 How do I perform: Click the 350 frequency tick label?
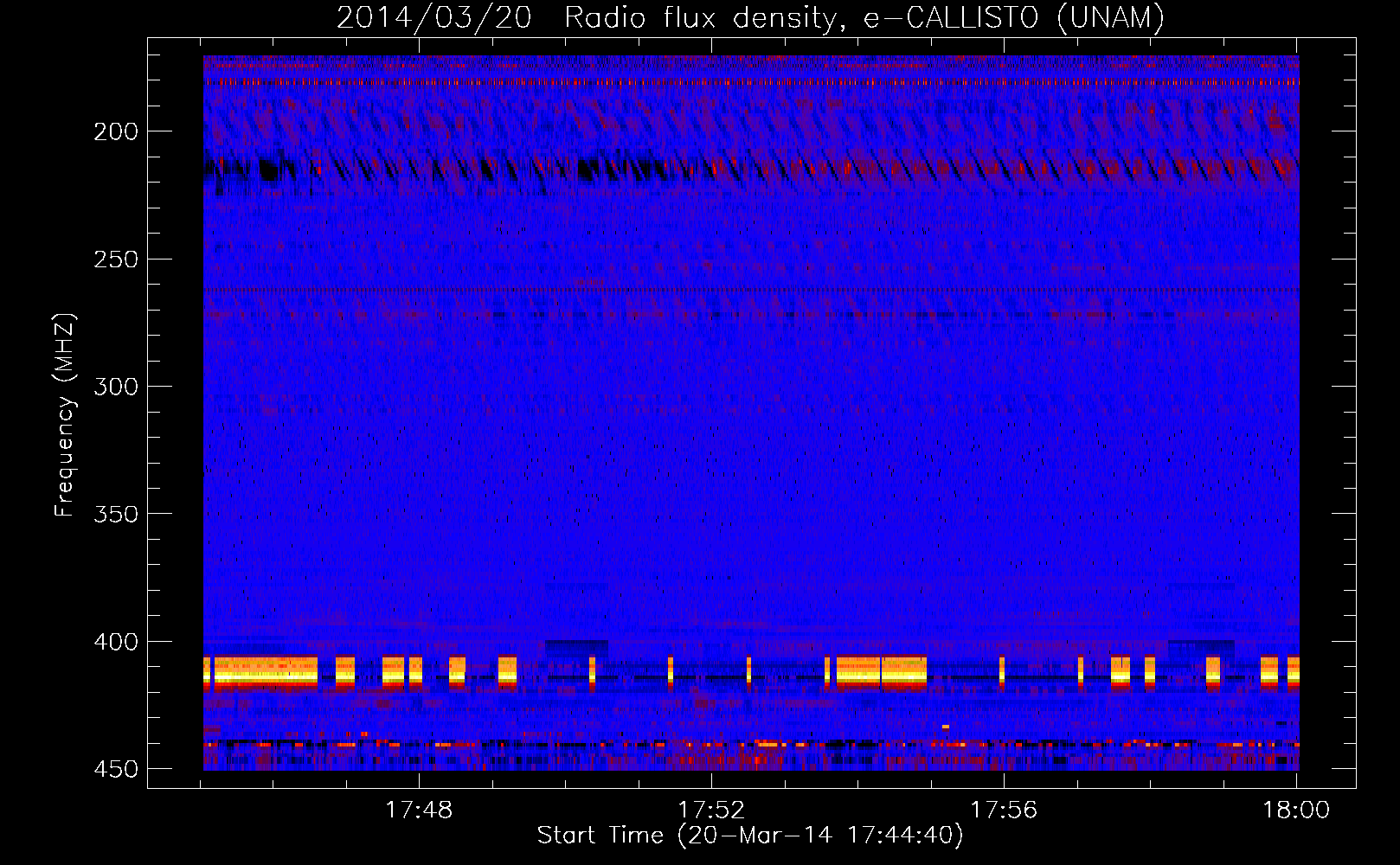pos(116,514)
